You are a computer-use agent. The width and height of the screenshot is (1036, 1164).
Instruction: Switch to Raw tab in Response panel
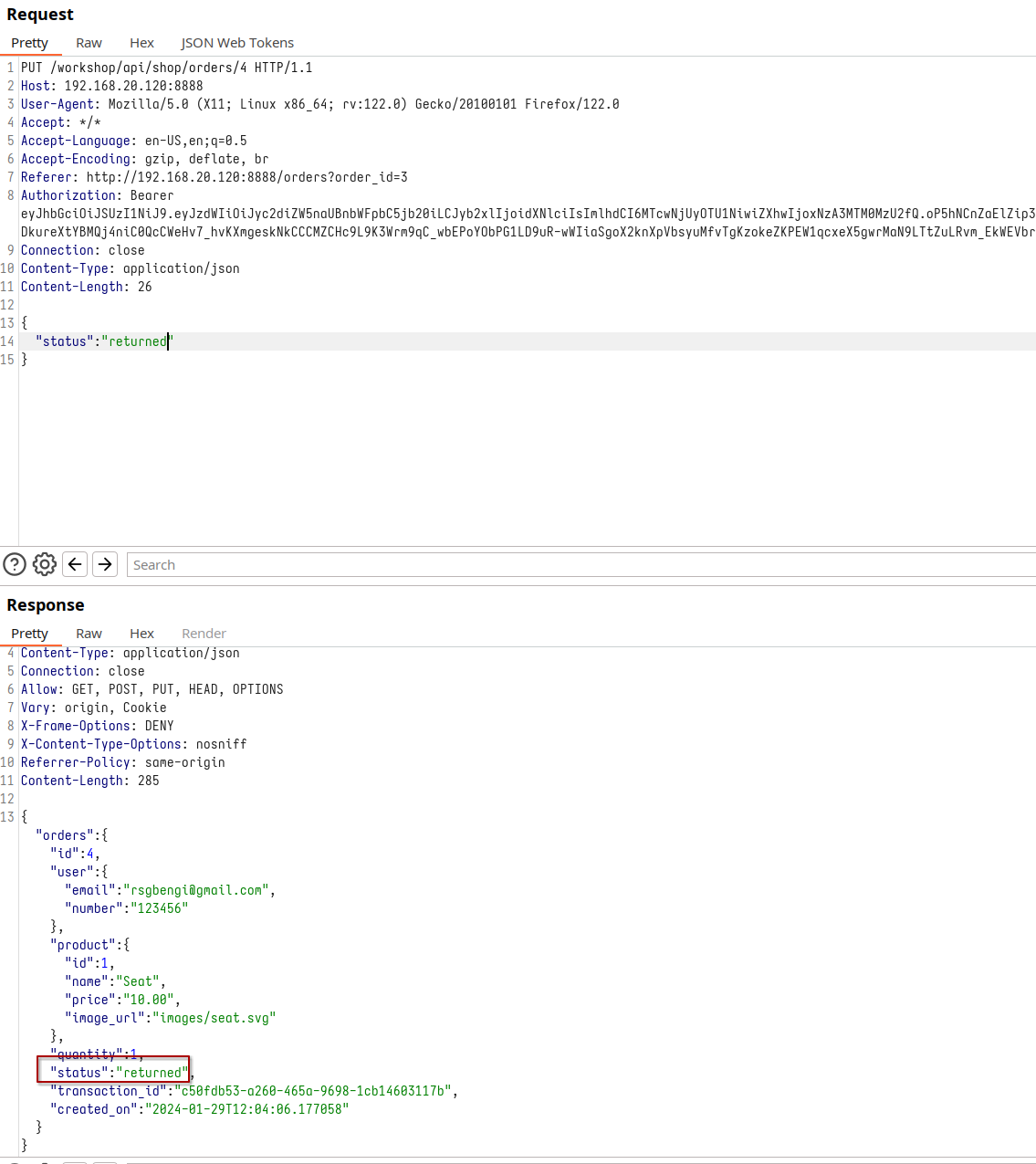pyautogui.click(x=89, y=634)
